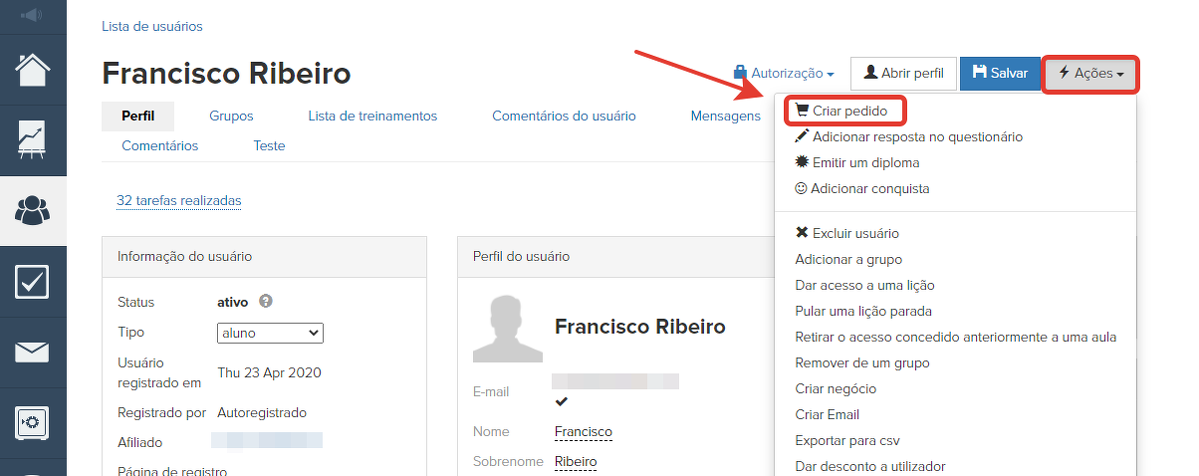1199x476 pixels.
Task: Click the Abrir perfil button
Action: point(903,73)
